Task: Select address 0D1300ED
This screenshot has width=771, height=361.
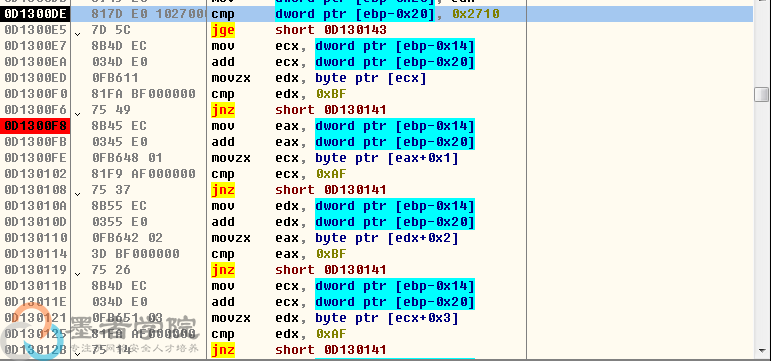Action: [x=35, y=78]
